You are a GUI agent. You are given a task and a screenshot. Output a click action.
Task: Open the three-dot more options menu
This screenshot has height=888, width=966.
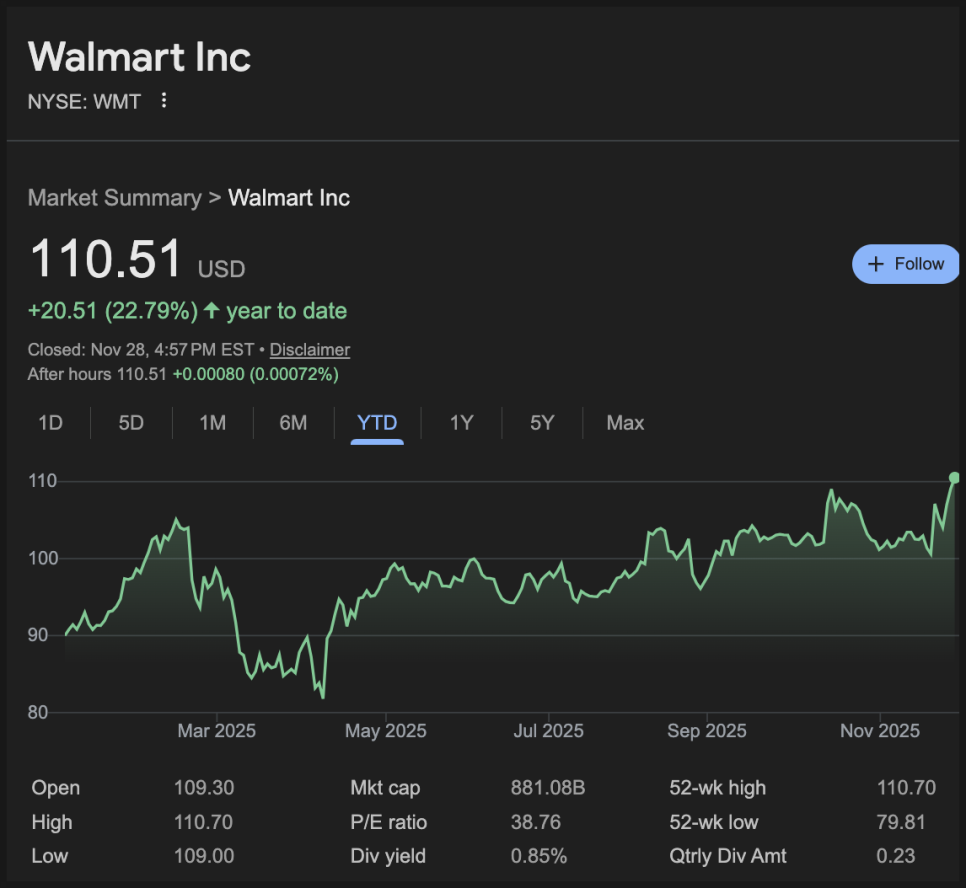coord(165,101)
